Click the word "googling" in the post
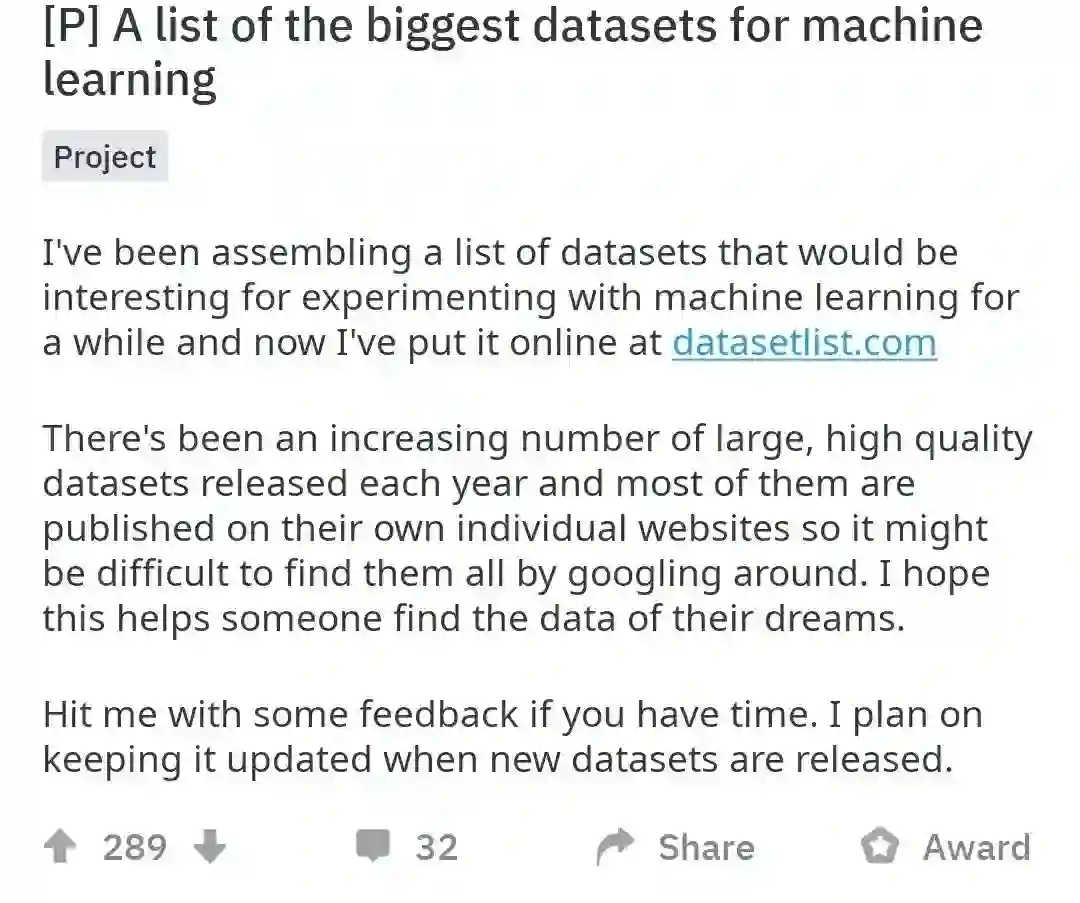Viewport: 1080px width, 903px height. coord(645,574)
